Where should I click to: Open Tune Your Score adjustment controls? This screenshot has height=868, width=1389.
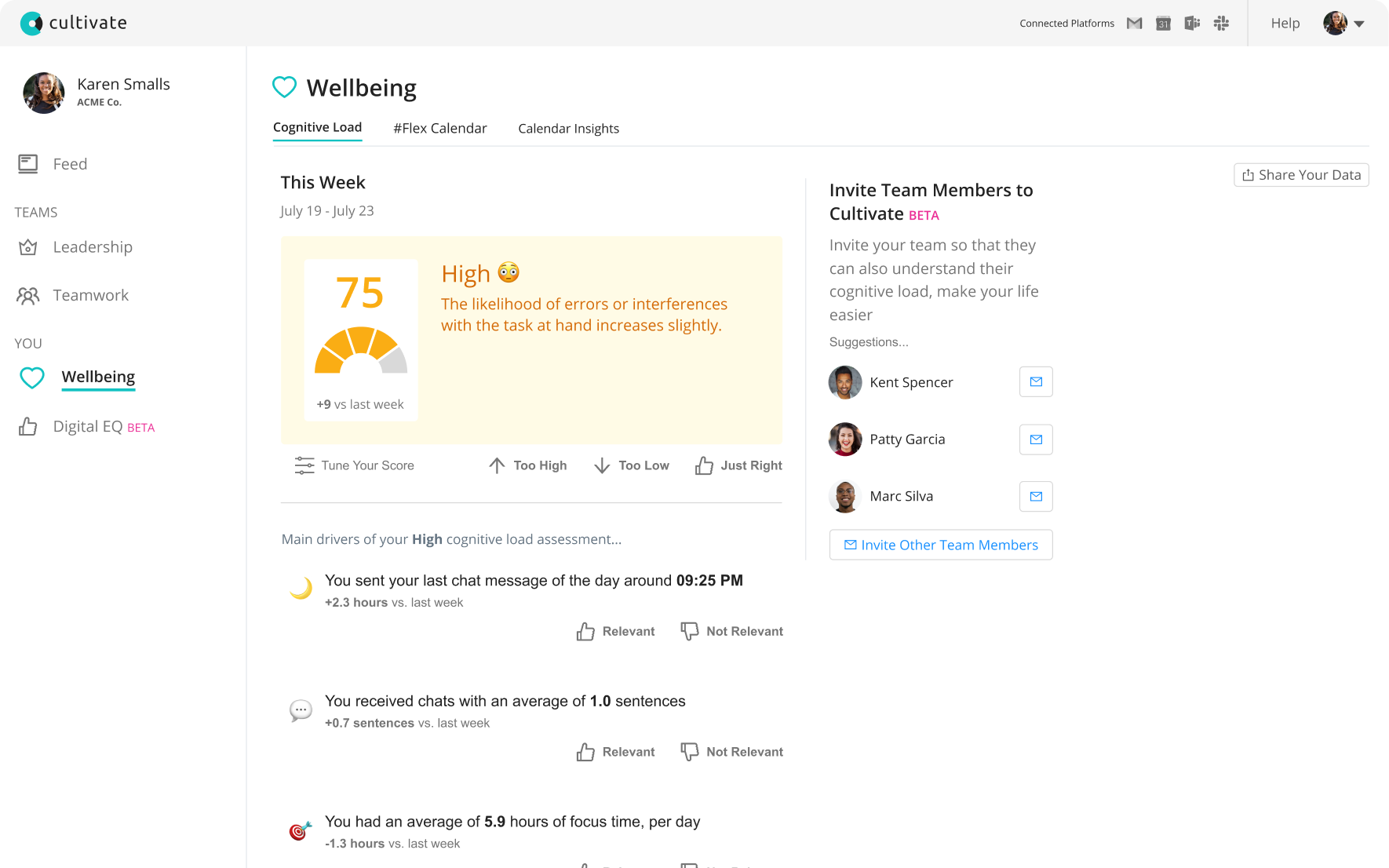(x=354, y=465)
